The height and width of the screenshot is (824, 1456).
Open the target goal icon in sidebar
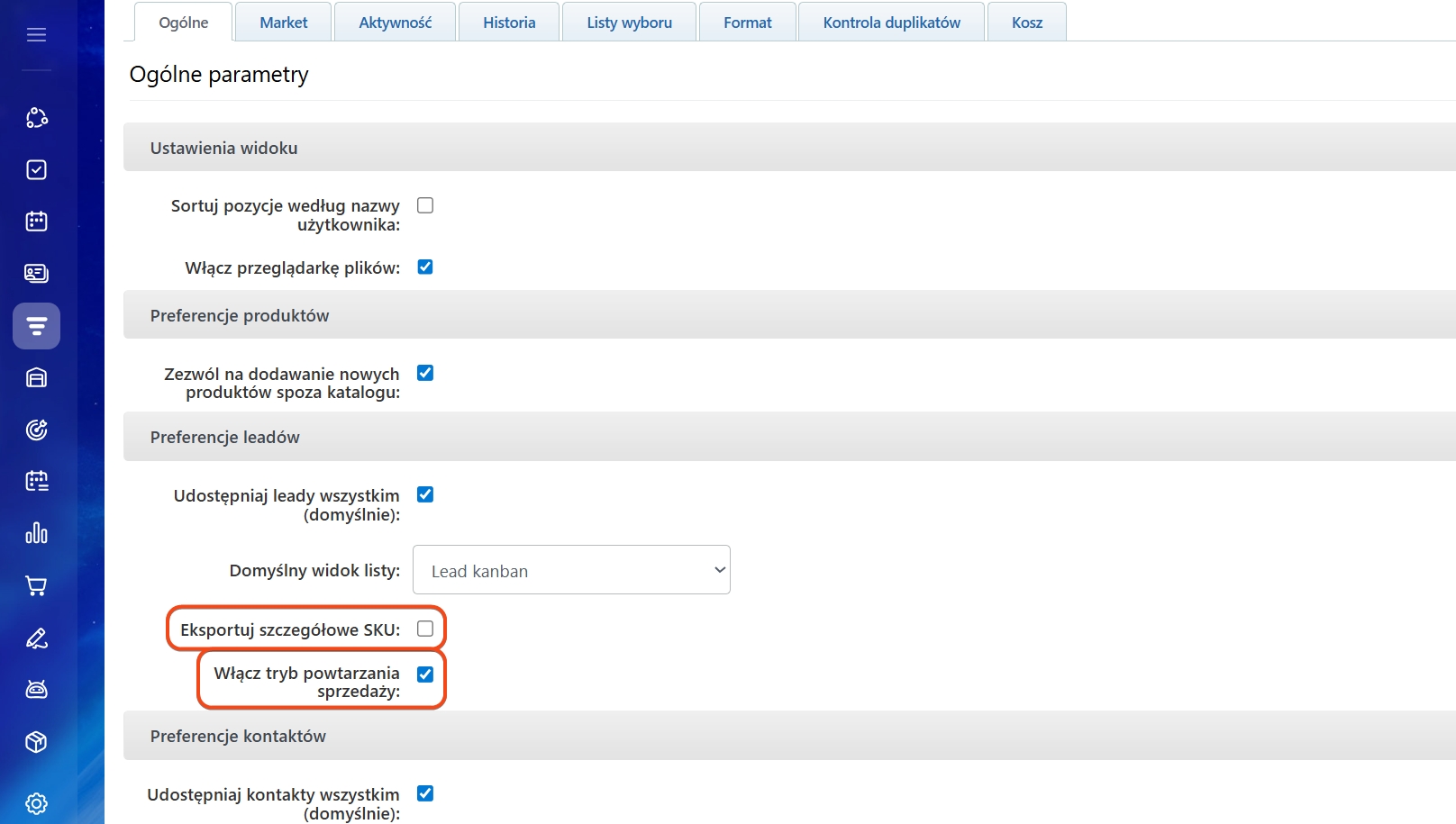(36, 430)
